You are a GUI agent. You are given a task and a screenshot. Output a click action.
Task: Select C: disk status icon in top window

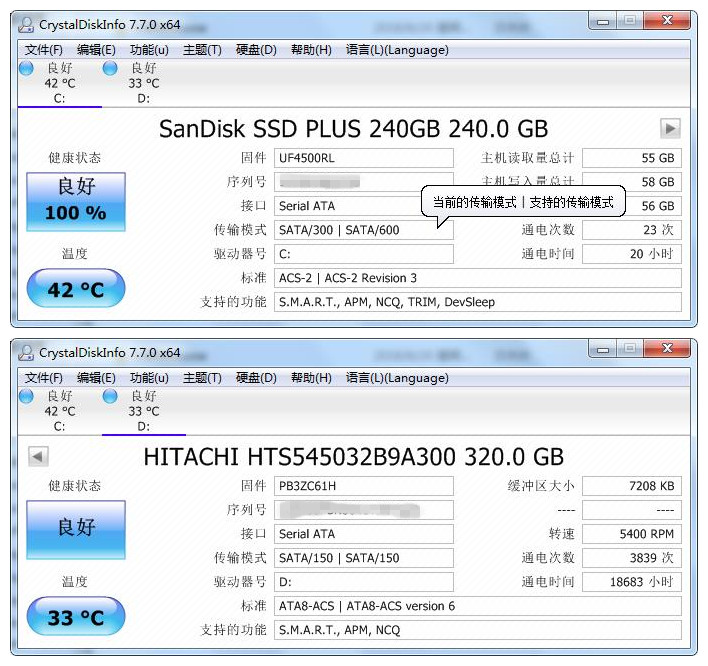click(x=27, y=69)
